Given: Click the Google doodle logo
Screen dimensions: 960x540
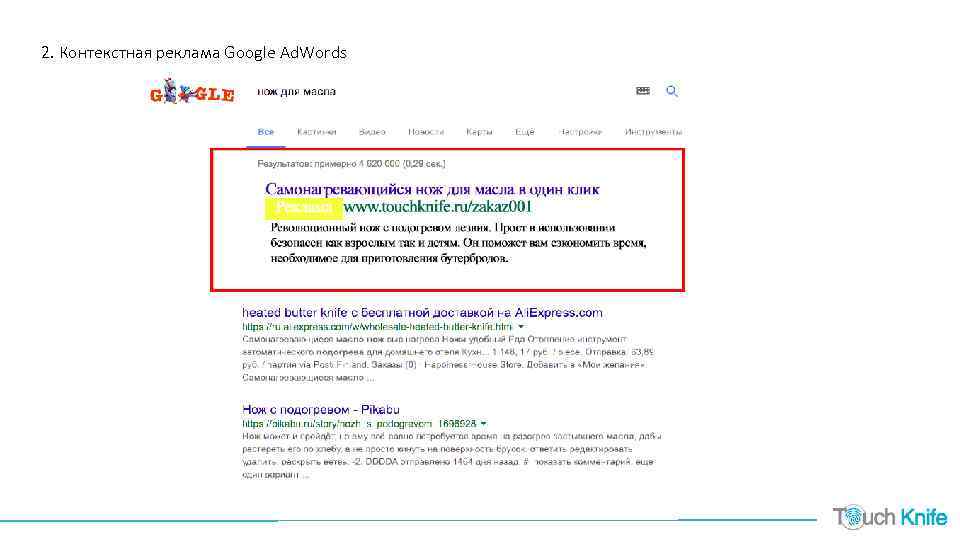Looking at the screenshot, I should (x=192, y=91).
